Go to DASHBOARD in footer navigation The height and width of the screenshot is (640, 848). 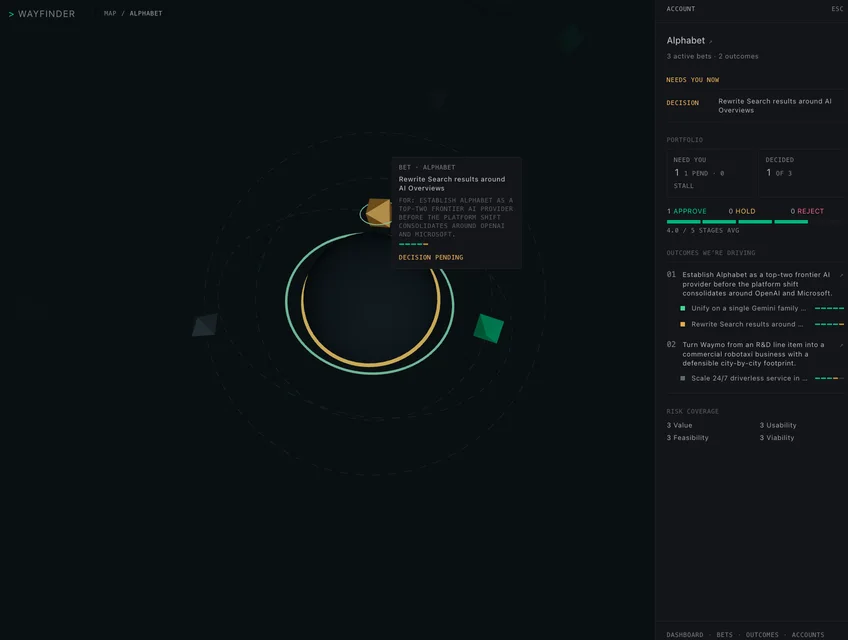pos(685,635)
